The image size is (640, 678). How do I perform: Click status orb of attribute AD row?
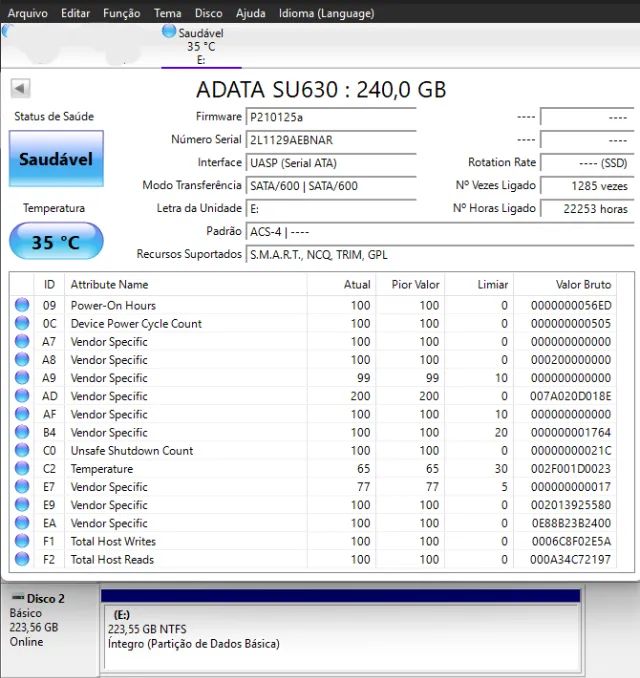[x=22, y=396]
